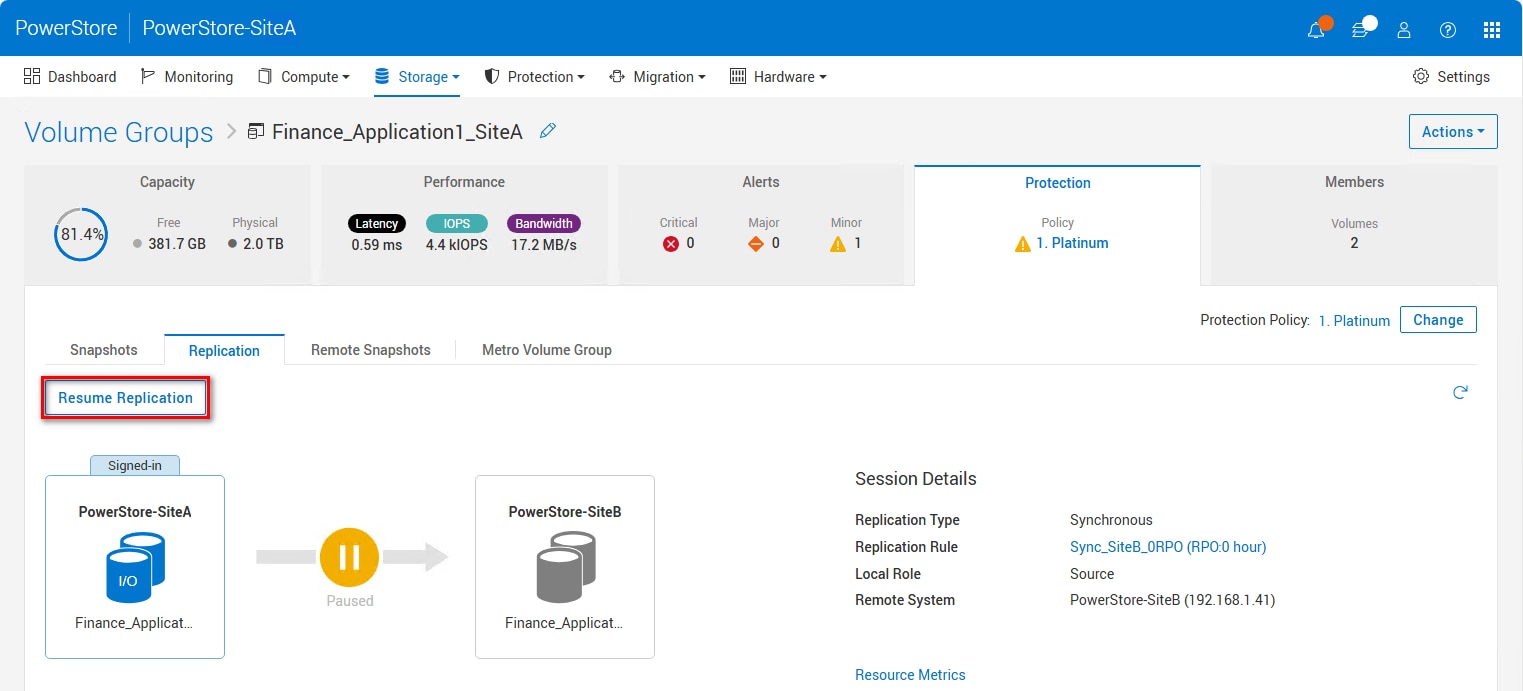Open 1. Platinum link in Protection card

tap(1072, 243)
